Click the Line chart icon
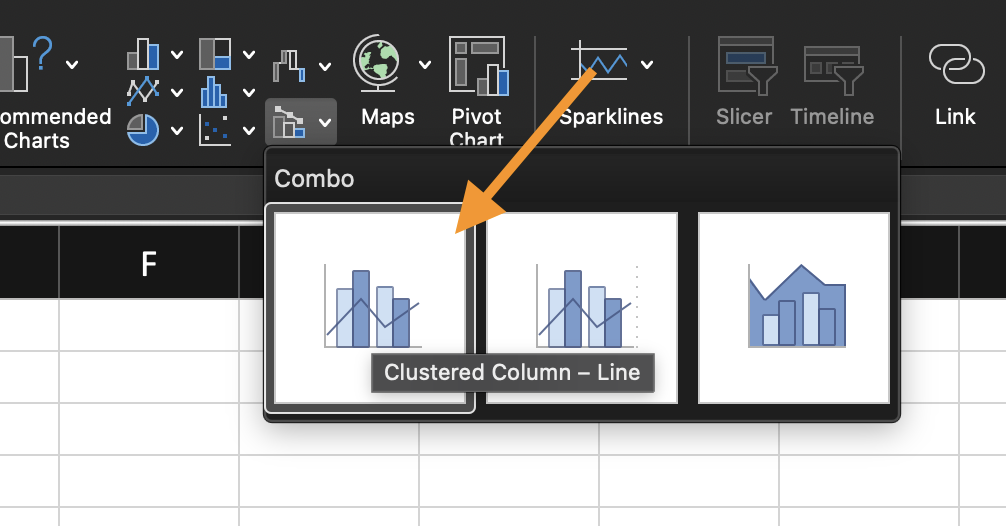The image size is (1006, 526). [x=144, y=91]
